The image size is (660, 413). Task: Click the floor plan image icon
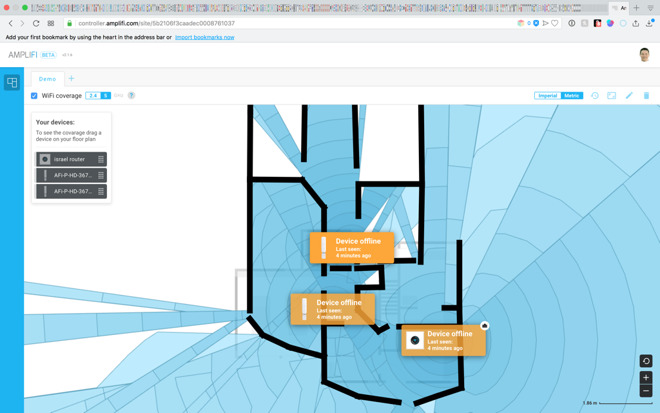coord(612,96)
